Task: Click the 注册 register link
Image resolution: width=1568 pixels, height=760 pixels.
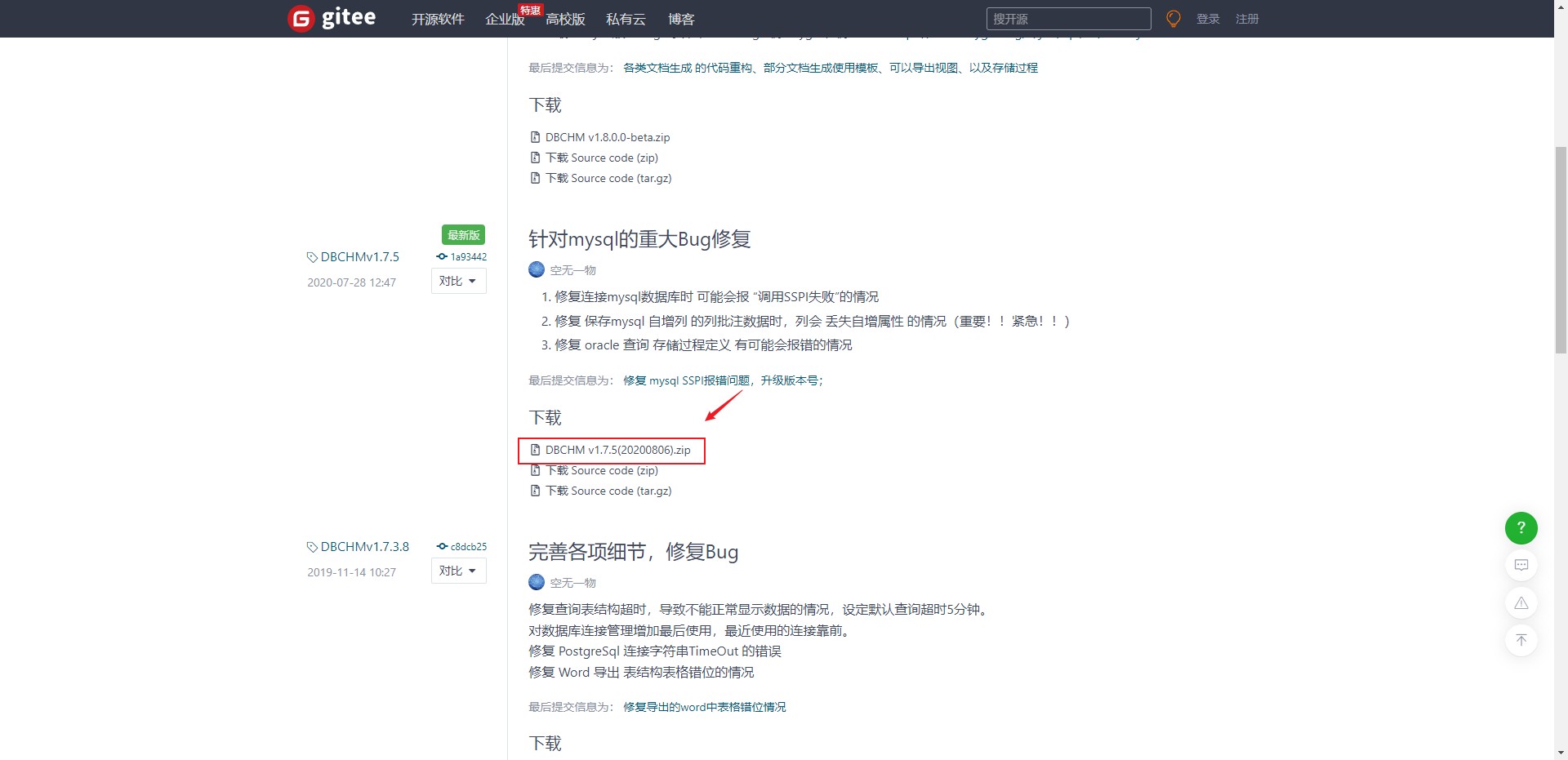Action: click(x=1246, y=19)
